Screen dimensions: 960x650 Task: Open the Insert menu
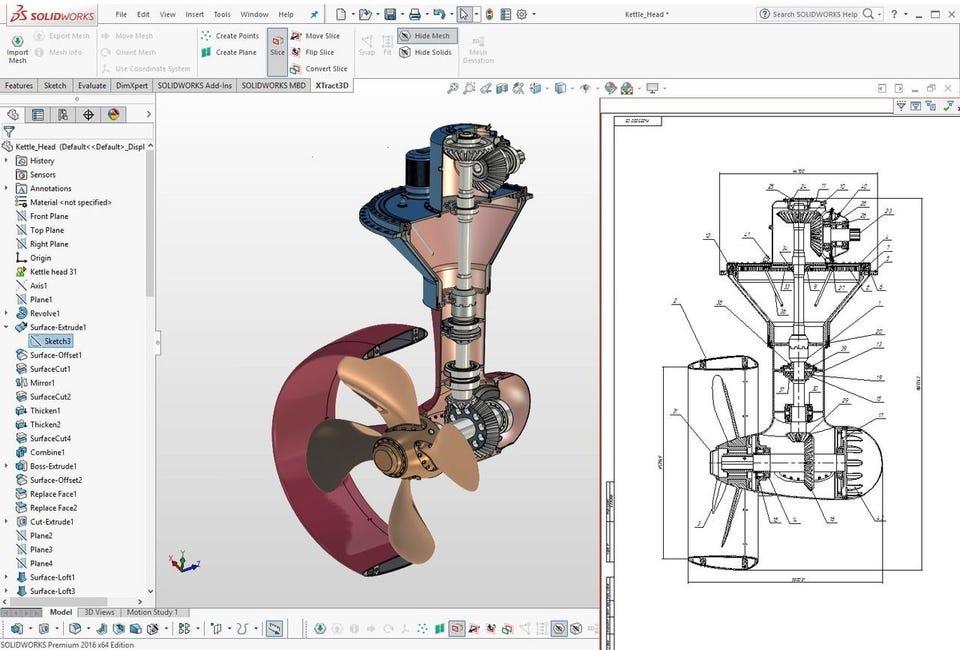[195, 14]
